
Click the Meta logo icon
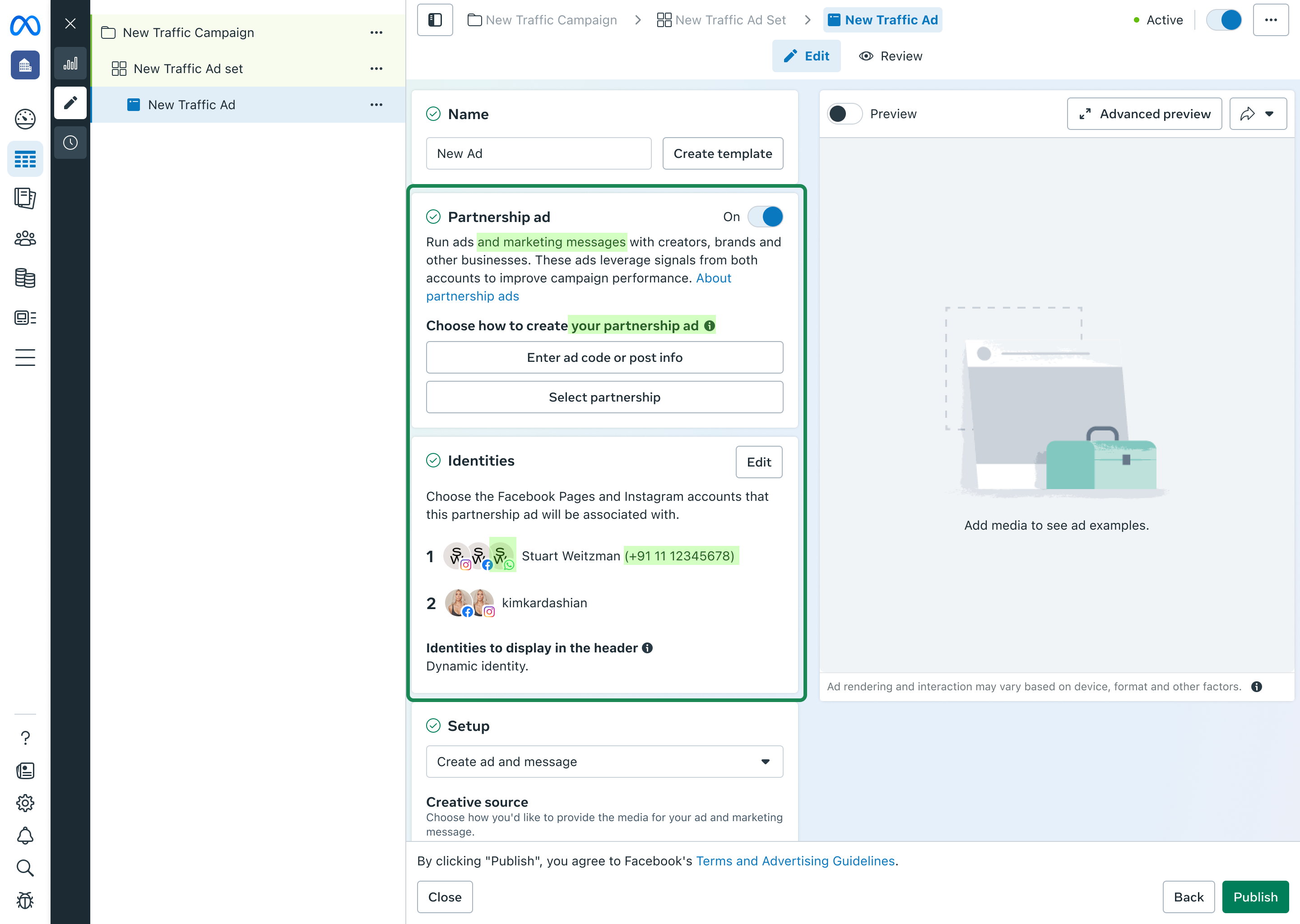[x=25, y=25]
